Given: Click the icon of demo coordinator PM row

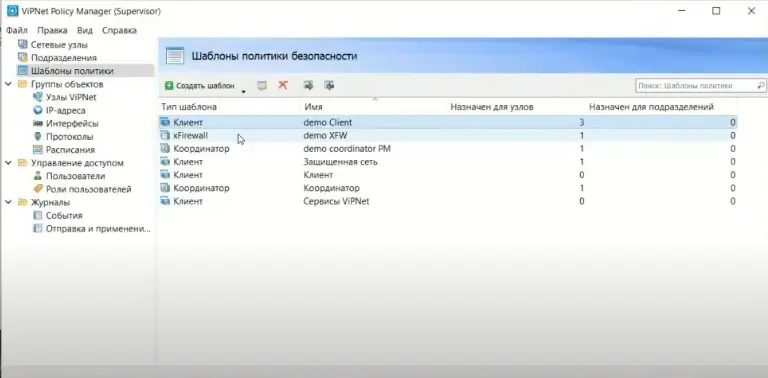Looking at the screenshot, I should point(165,148).
